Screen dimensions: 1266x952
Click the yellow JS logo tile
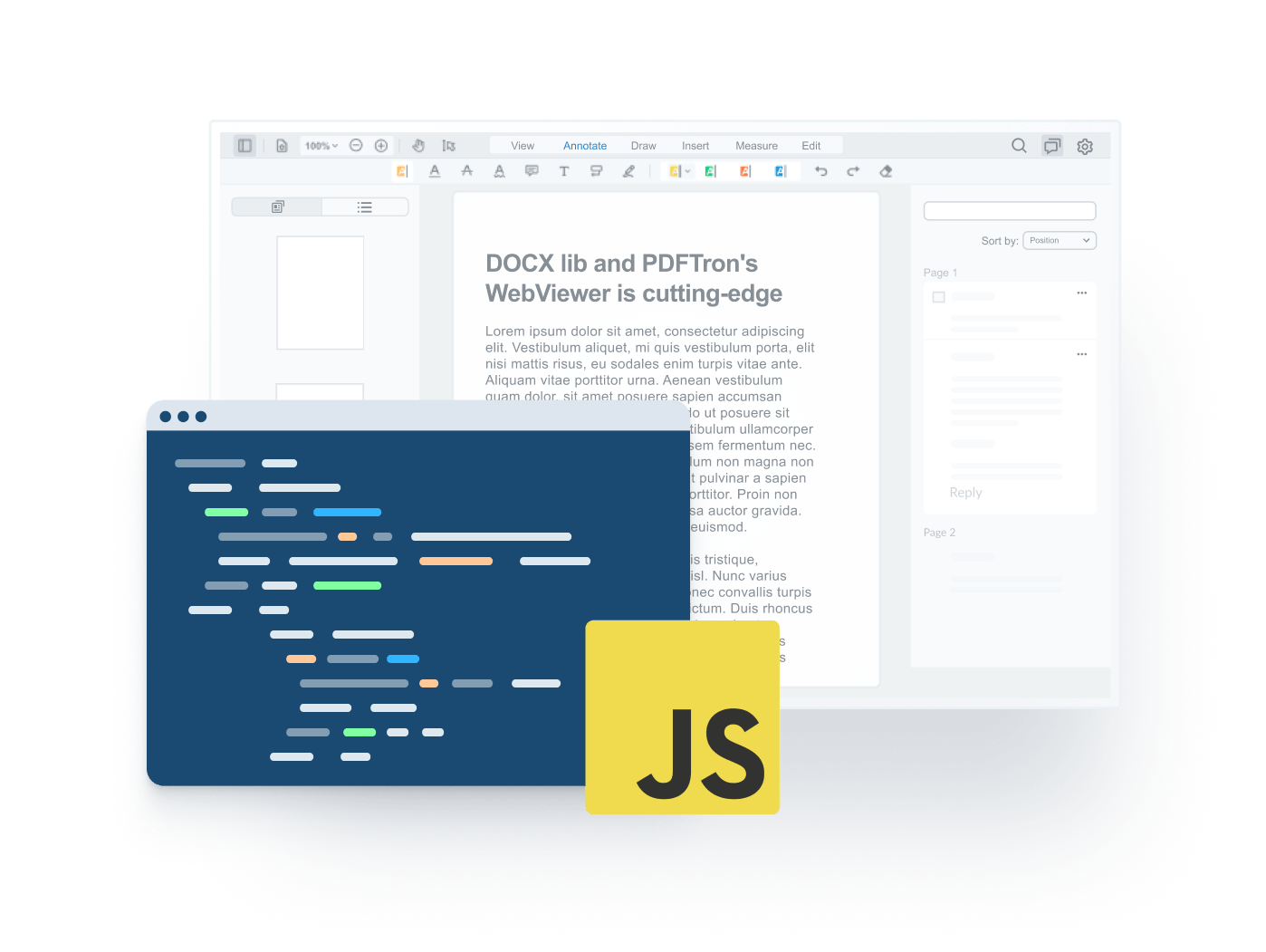683,717
